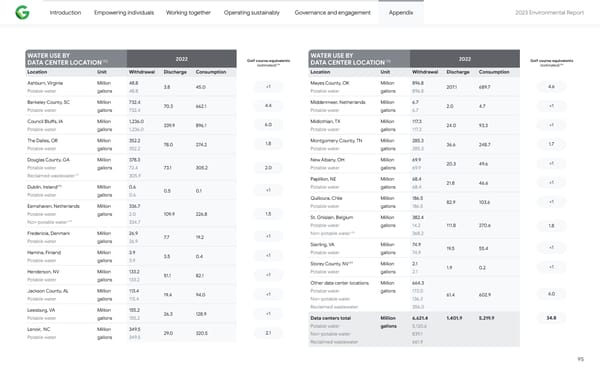The width and height of the screenshot is (600, 374).
Task: Click the Google G logo icon
Action: tap(22, 13)
